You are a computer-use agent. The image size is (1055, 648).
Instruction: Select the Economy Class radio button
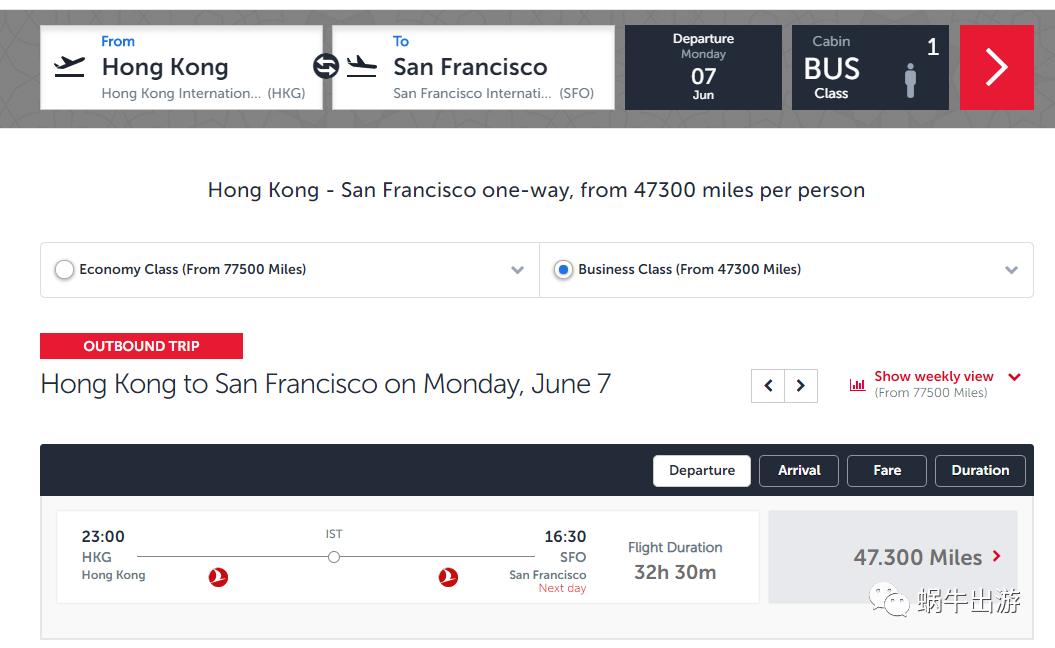[x=64, y=270]
